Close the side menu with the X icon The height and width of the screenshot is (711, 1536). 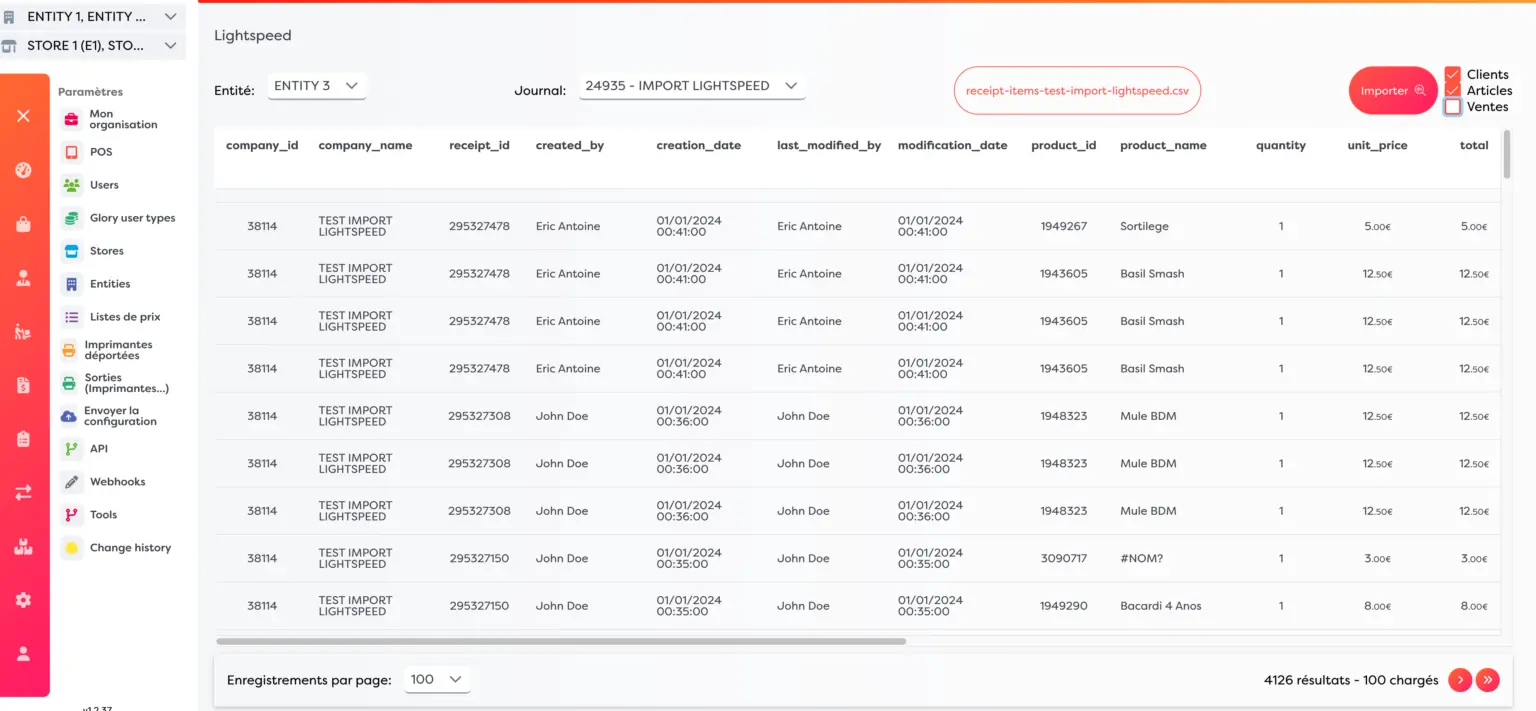pos(23,116)
